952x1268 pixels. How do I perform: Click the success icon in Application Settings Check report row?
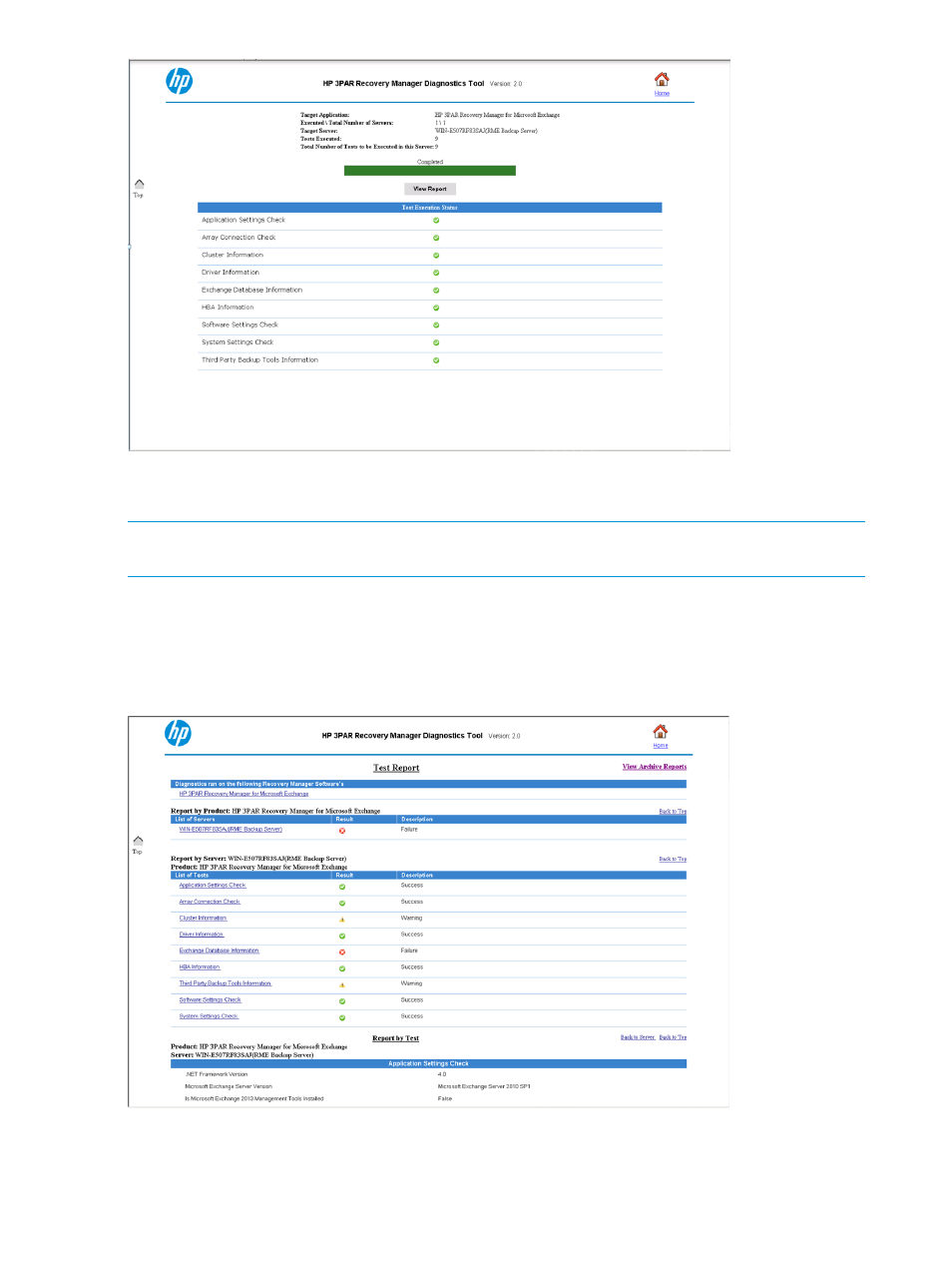[342, 887]
